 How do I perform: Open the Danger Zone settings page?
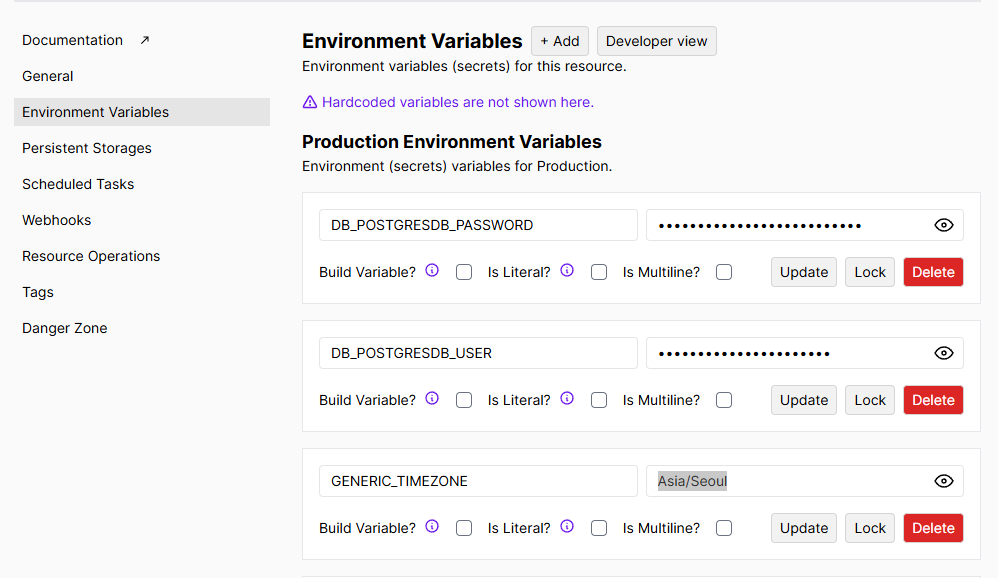coord(65,328)
